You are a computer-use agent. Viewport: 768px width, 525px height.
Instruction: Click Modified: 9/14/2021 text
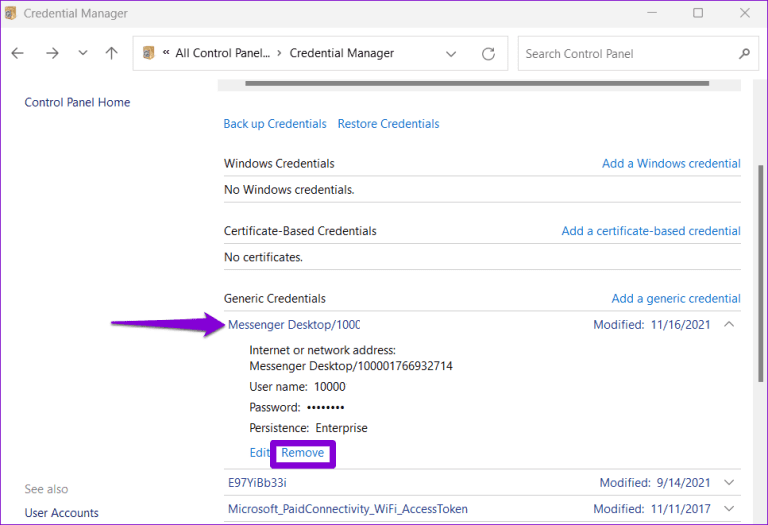(655, 483)
